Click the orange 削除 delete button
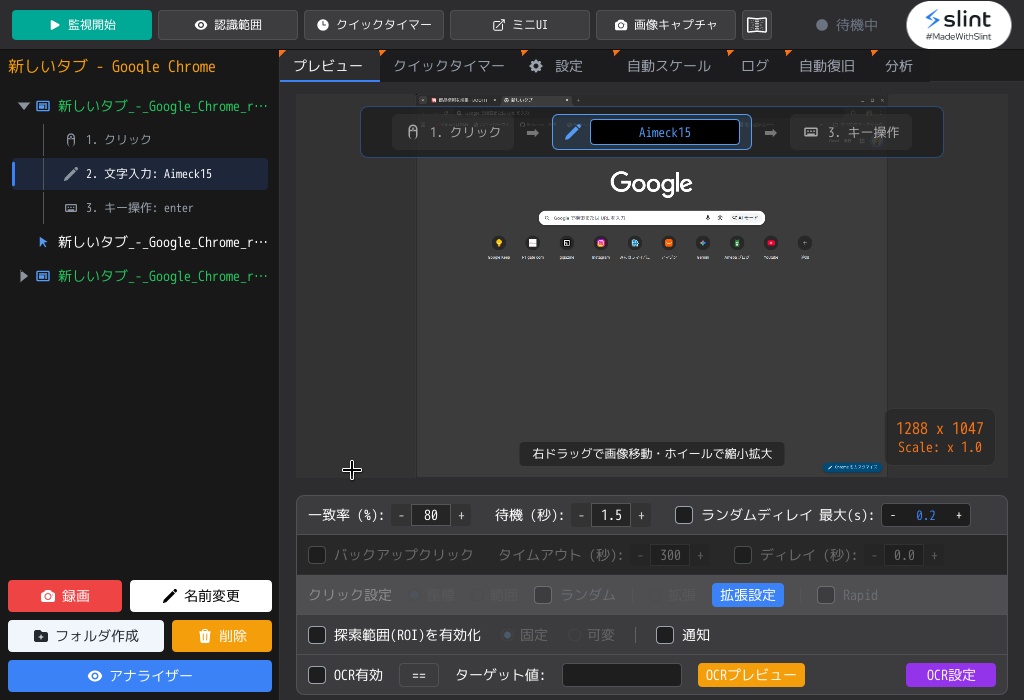This screenshot has height=700, width=1024. 222,636
